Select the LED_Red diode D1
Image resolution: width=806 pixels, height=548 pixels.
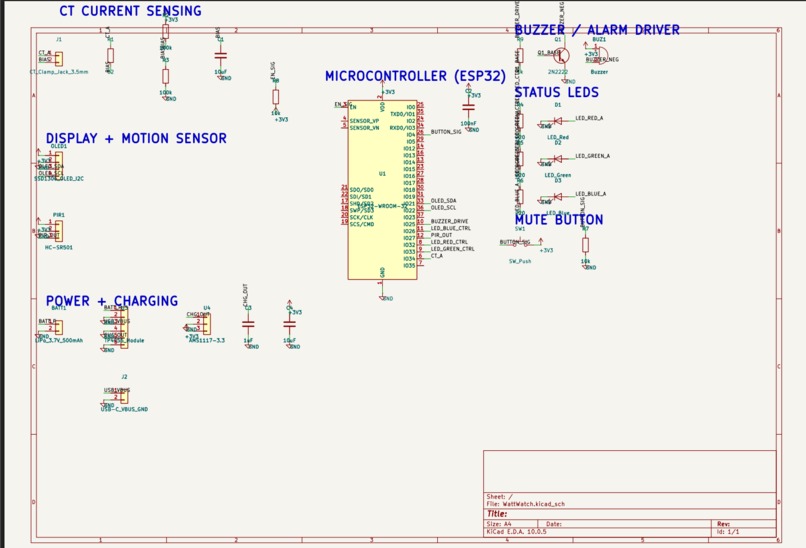coord(557,121)
